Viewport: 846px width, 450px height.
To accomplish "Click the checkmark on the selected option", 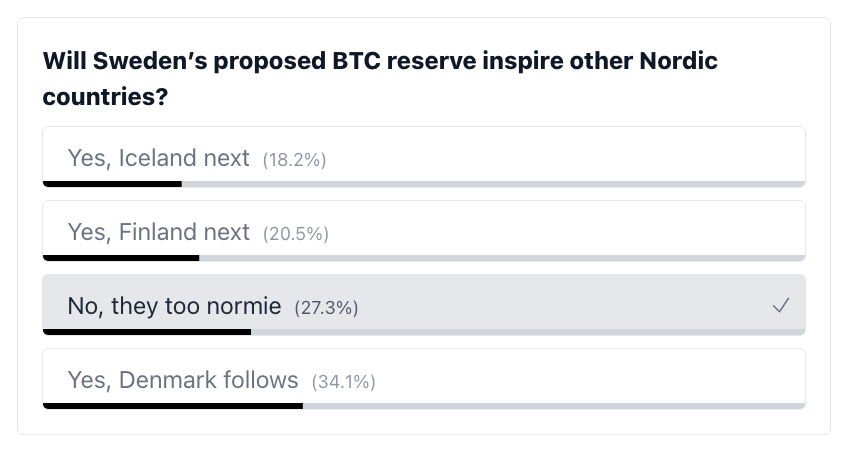I will (x=781, y=306).
